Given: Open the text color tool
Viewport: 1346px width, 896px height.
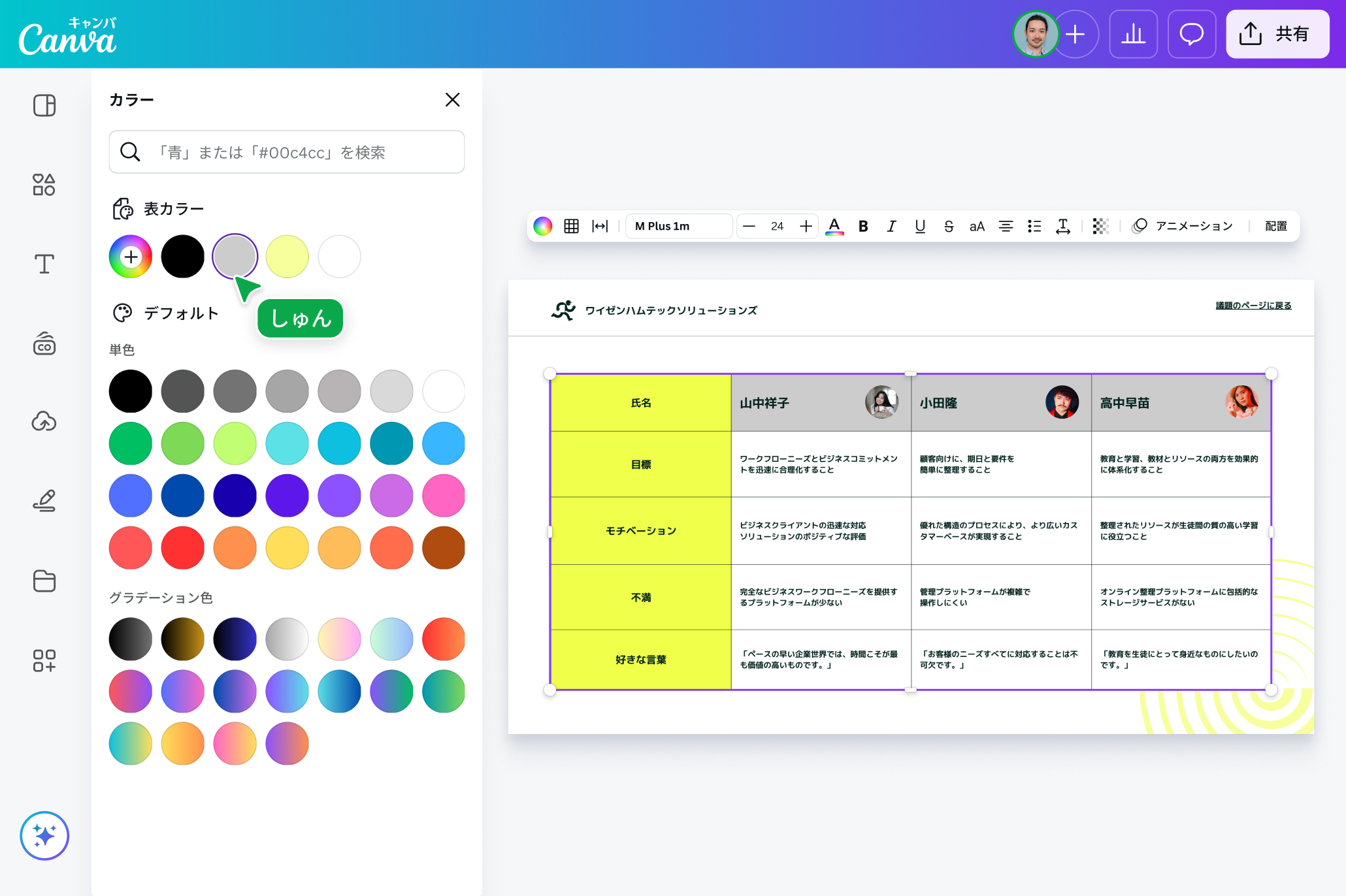Looking at the screenshot, I should pos(834,226).
